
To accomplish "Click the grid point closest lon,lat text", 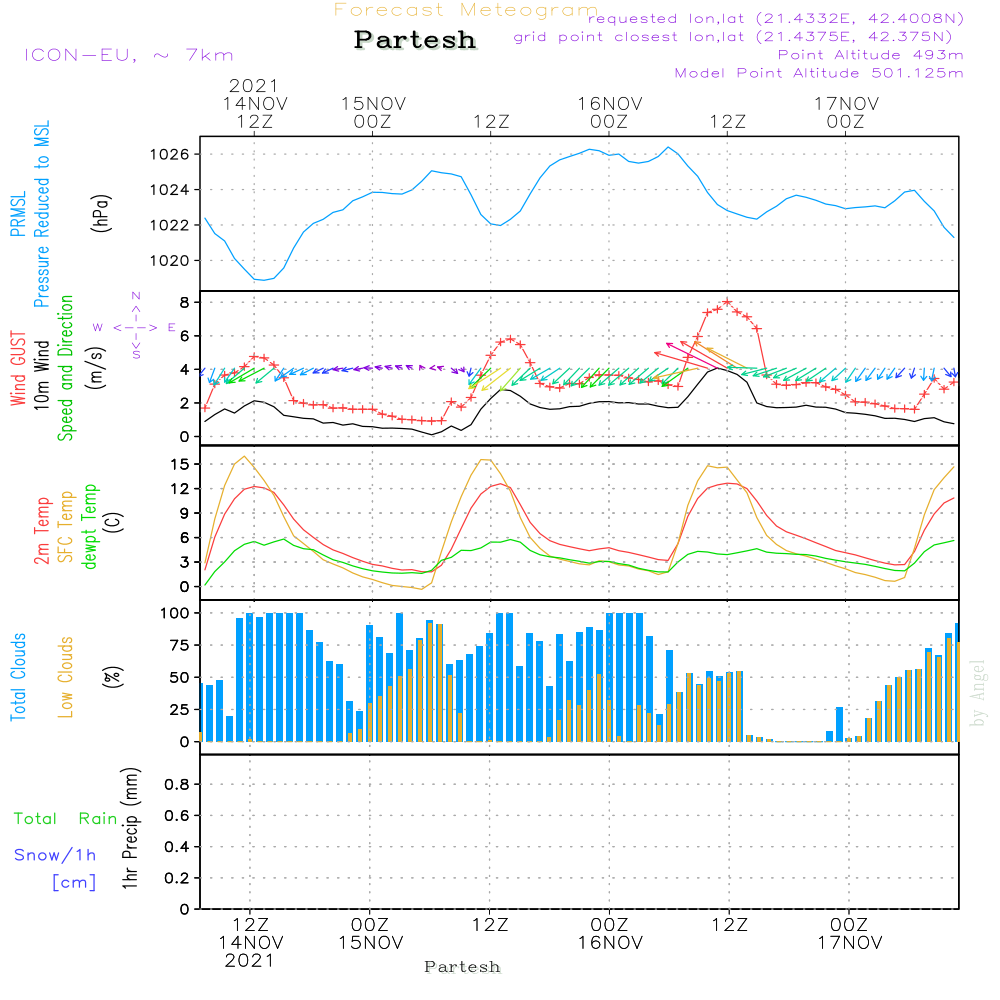I will click(x=733, y=37).
